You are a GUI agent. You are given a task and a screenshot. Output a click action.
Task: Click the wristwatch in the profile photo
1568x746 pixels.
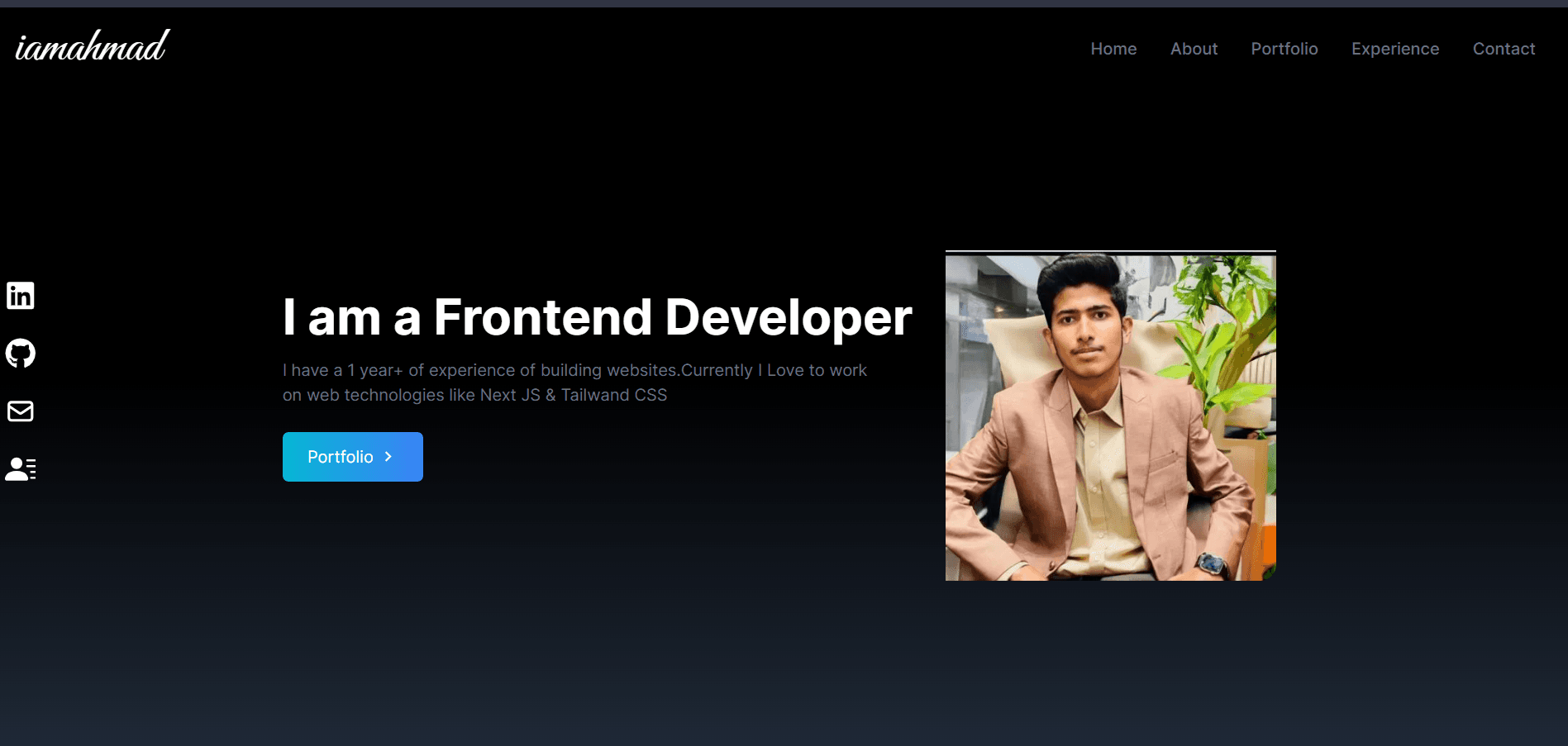pyautogui.click(x=1212, y=564)
